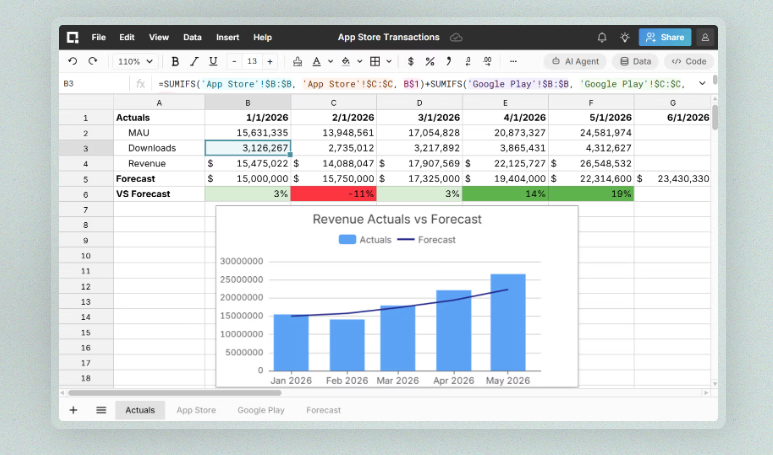The image size is (773, 455).
Task: Expand the text color dropdown arrow
Action: (x=330, y=62)
